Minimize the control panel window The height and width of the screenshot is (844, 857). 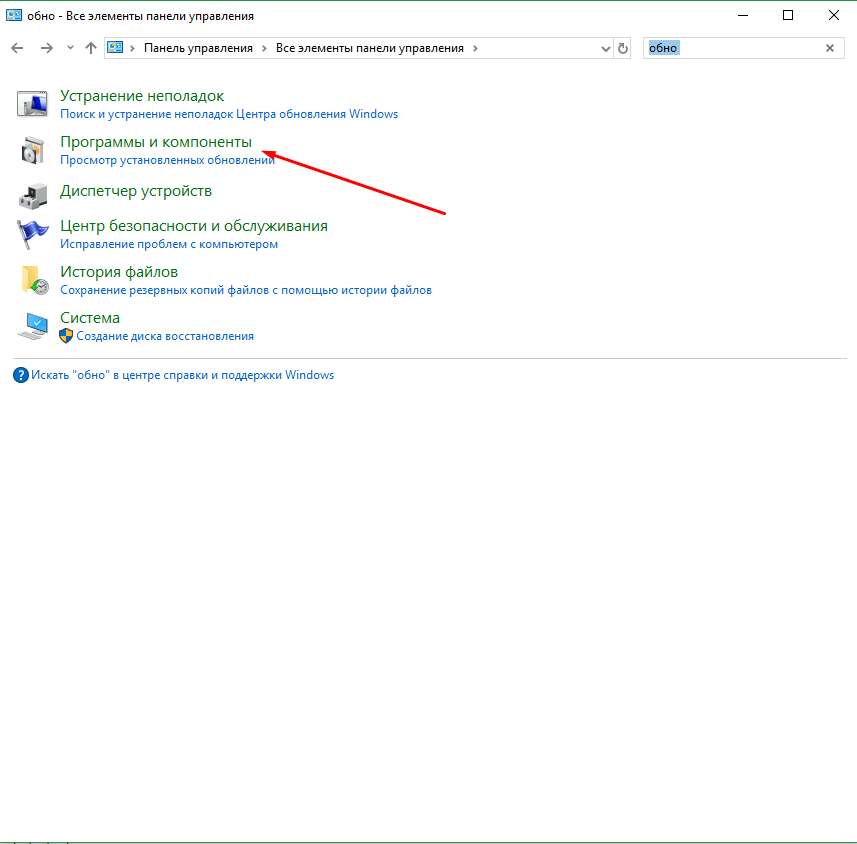click(x=742, y=15)
